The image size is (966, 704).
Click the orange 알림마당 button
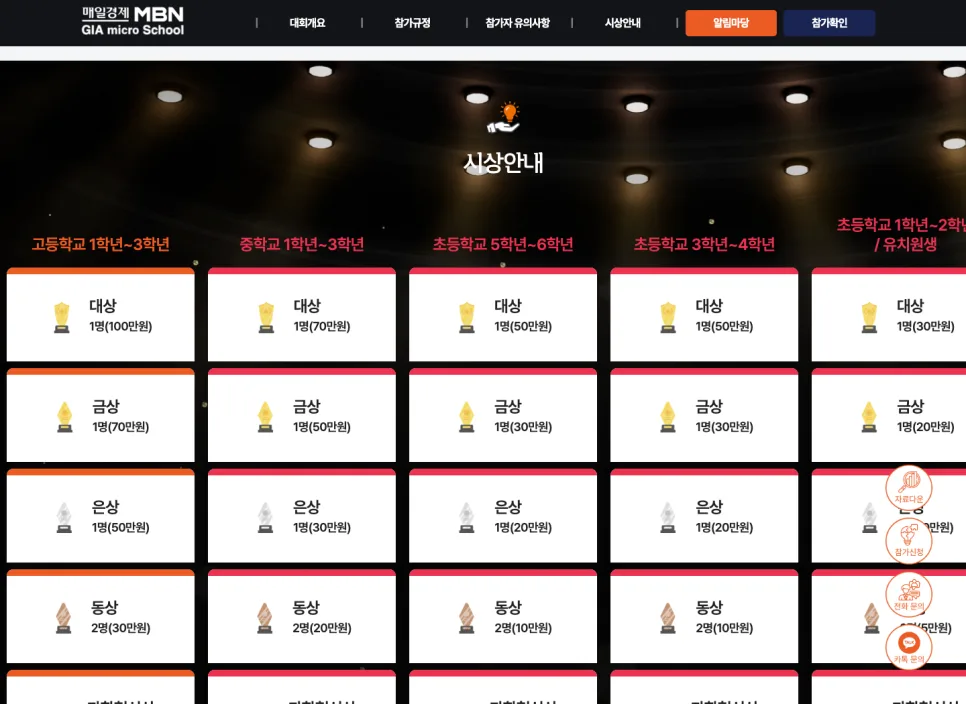[x=731, y=23]
